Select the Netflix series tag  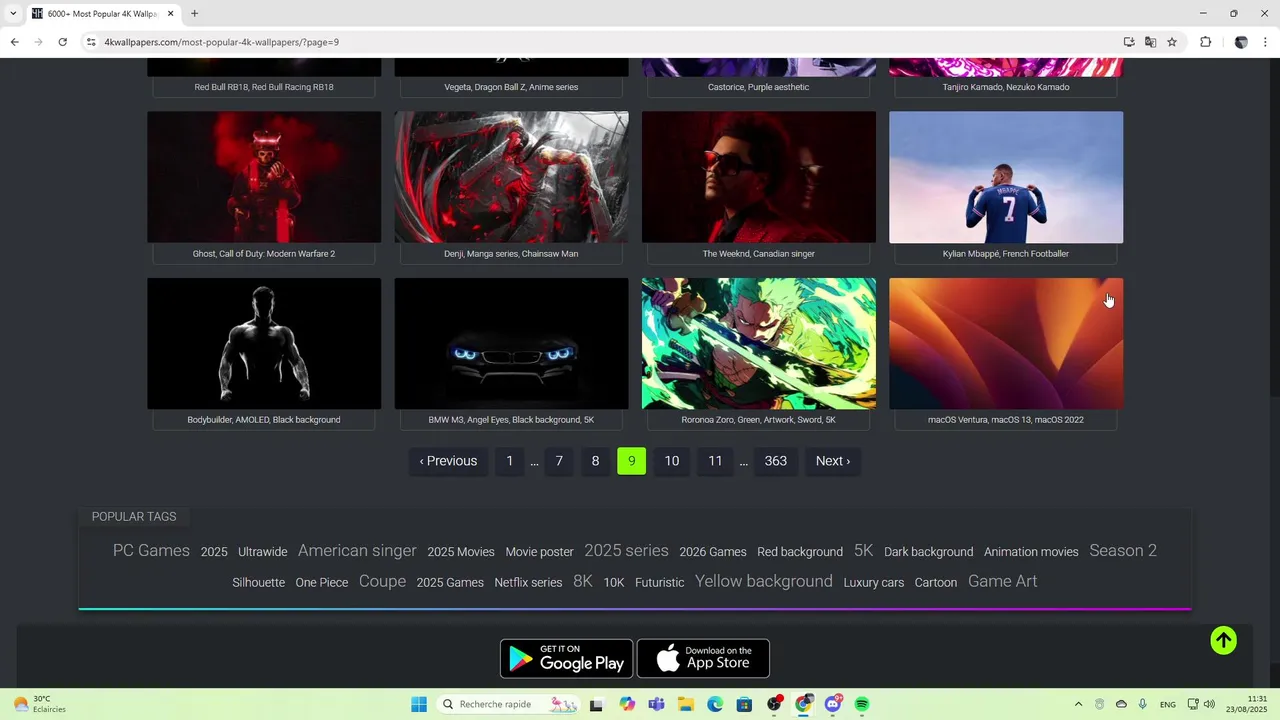[x=528, y=582]
